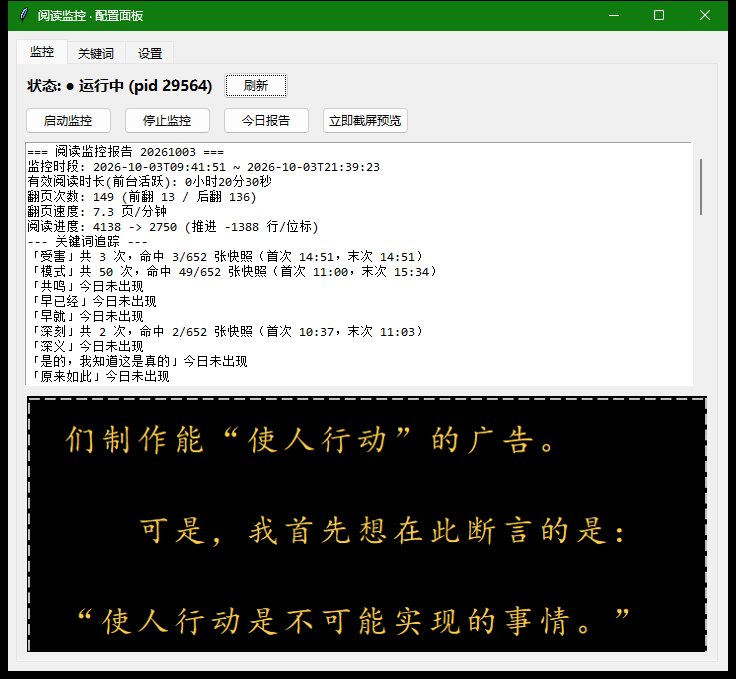The width and height of the screenshot is (736, 679).
Task: Close the 阅读监控 配置面板 window
Action: tap(705, 15)
